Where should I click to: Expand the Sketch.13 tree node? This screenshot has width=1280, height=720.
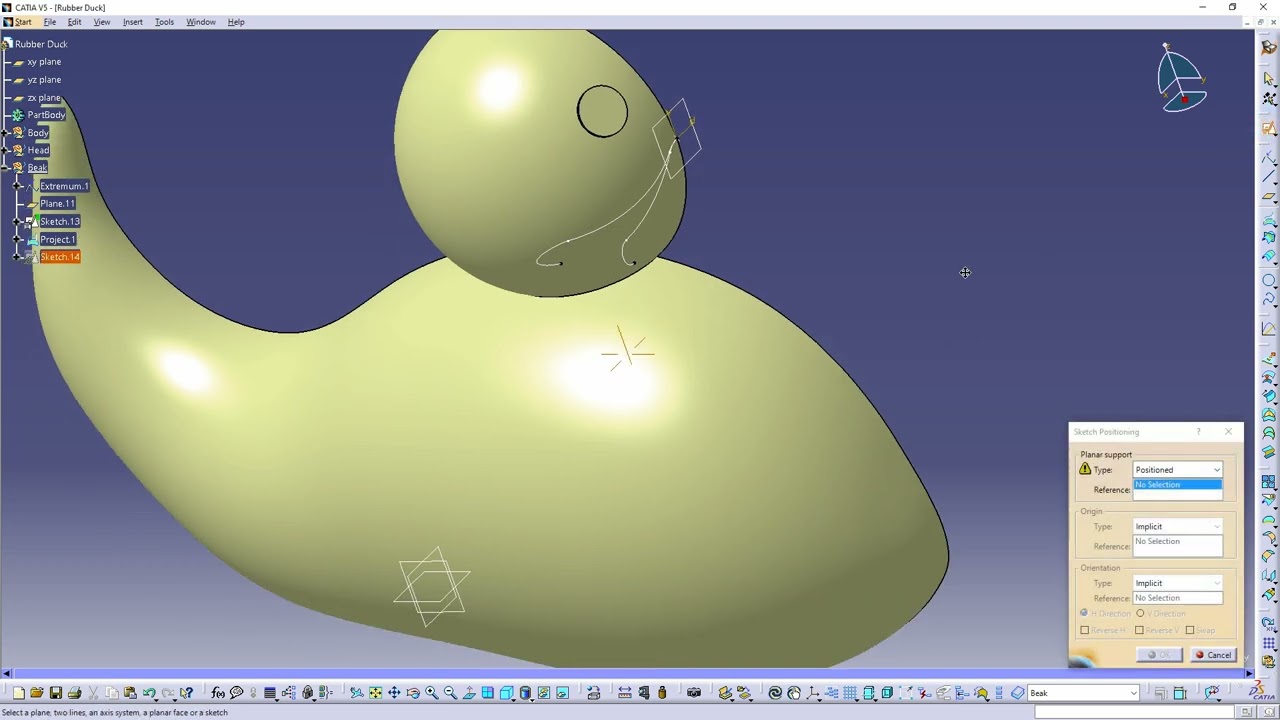17,222
